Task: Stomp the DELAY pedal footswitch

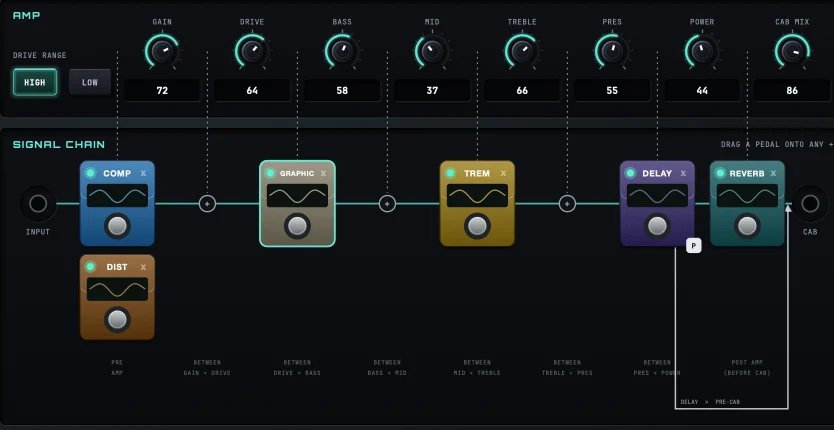Action: [x=657, y=226]
